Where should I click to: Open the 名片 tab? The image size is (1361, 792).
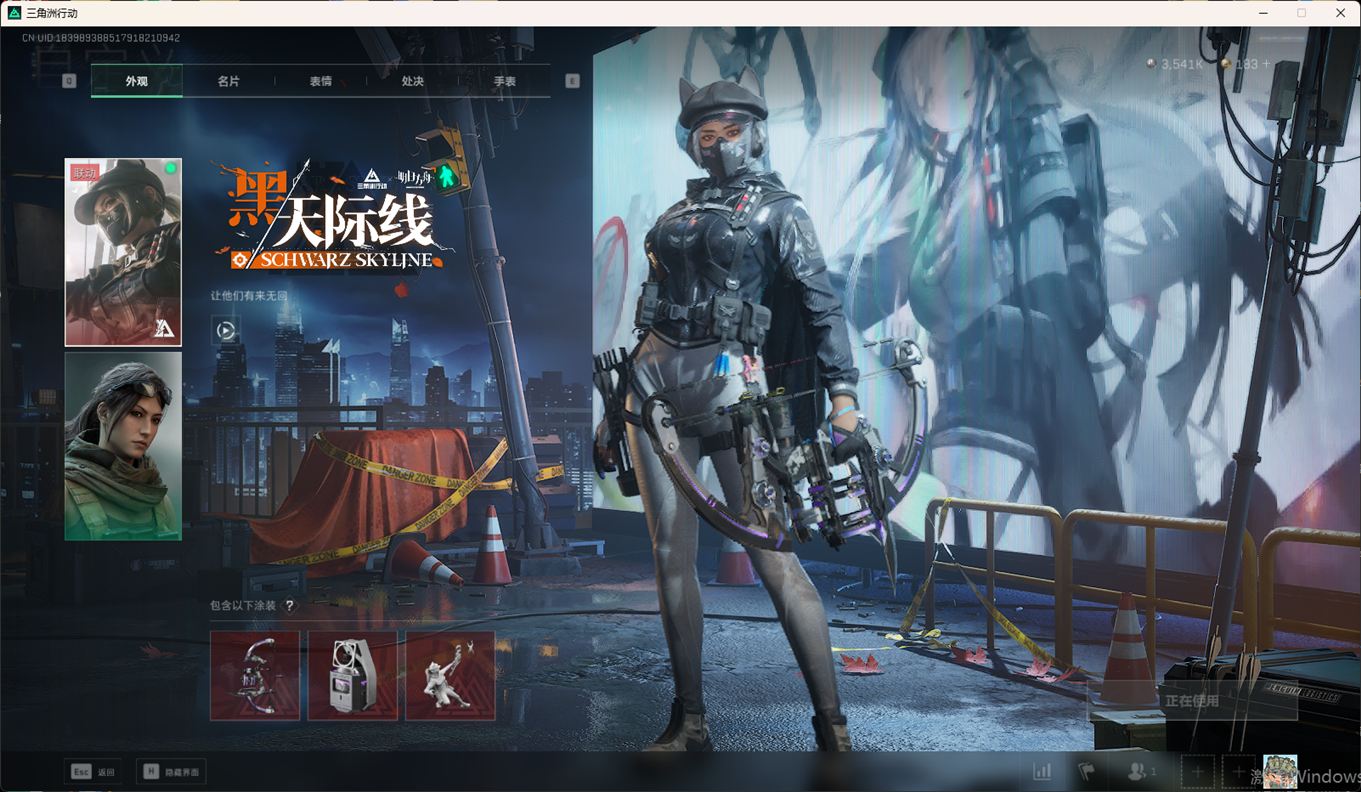[x=229, y=81]
